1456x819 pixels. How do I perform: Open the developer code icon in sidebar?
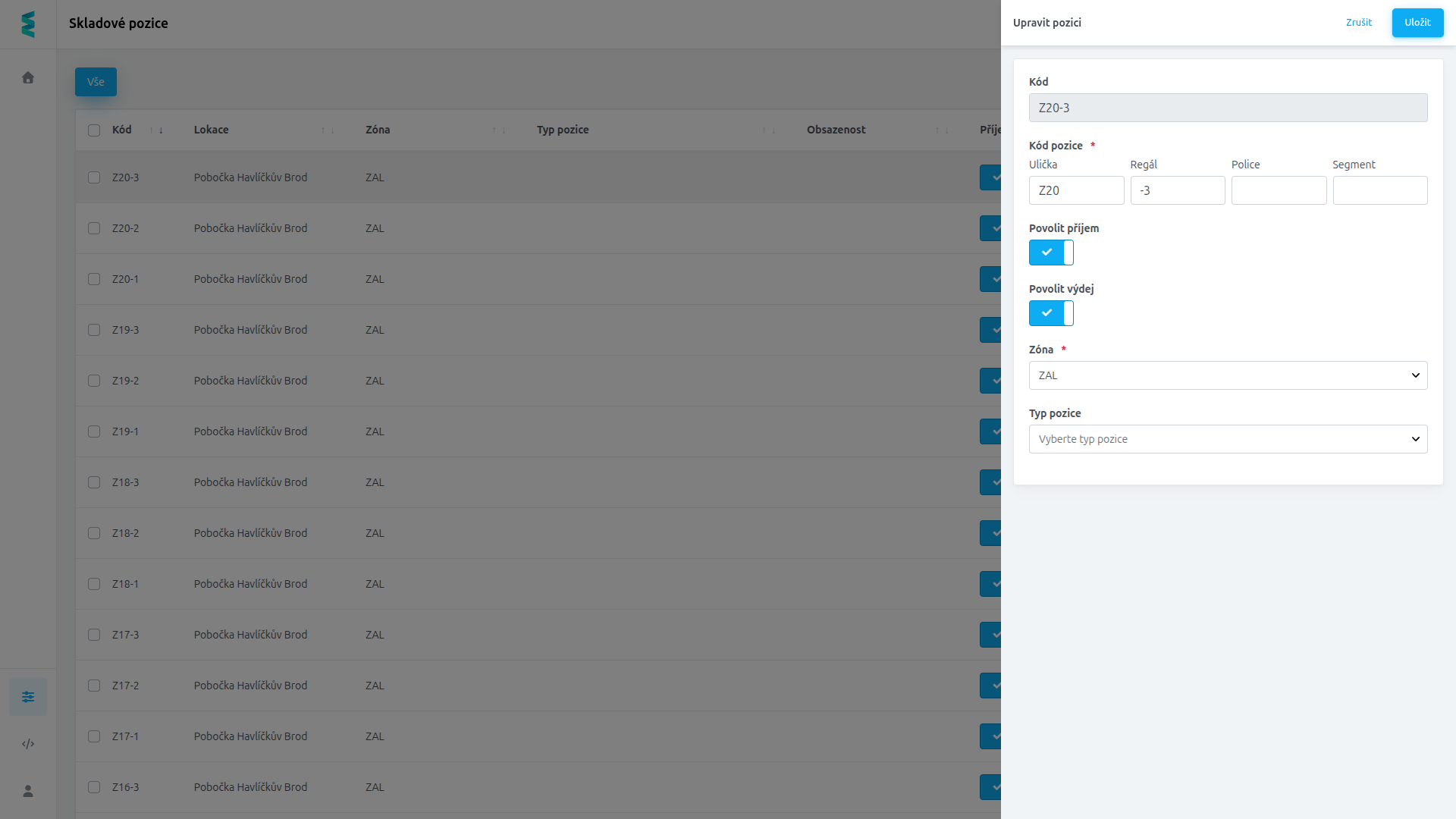click(28, 744)
